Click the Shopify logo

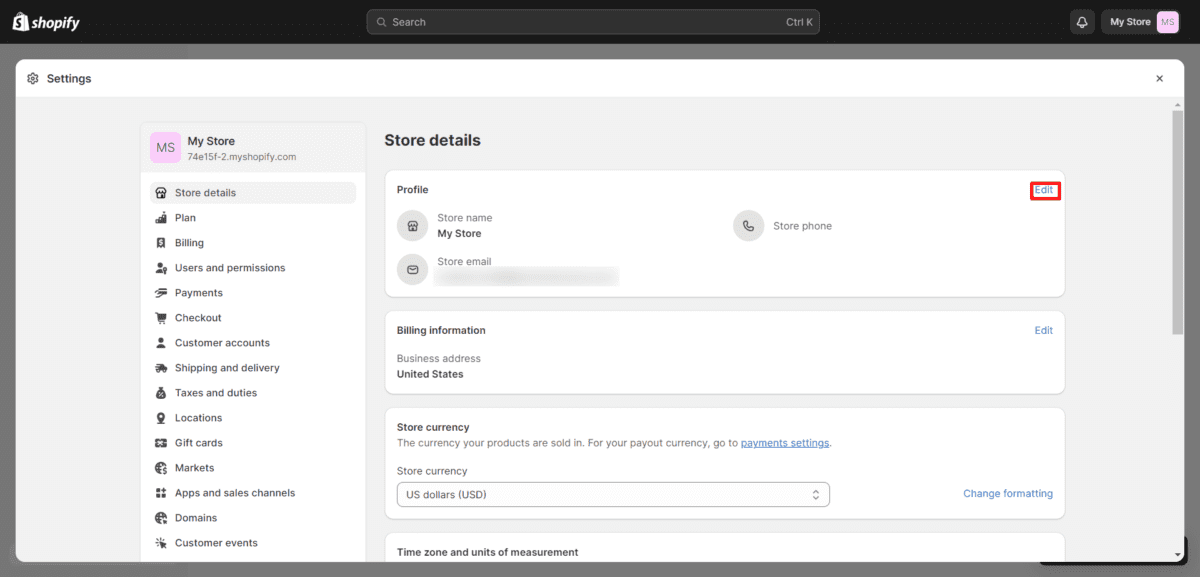45,21
